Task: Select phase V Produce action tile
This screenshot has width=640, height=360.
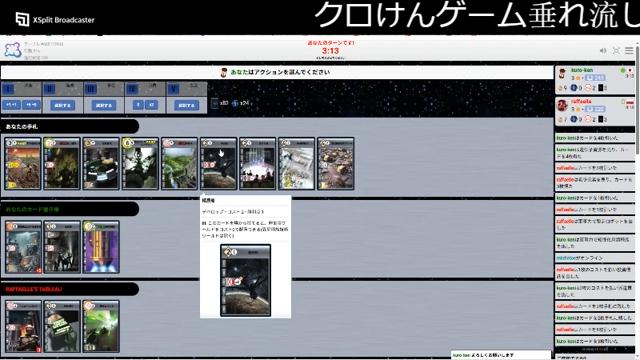Action: pyautogui.click(x=187, y=89)
